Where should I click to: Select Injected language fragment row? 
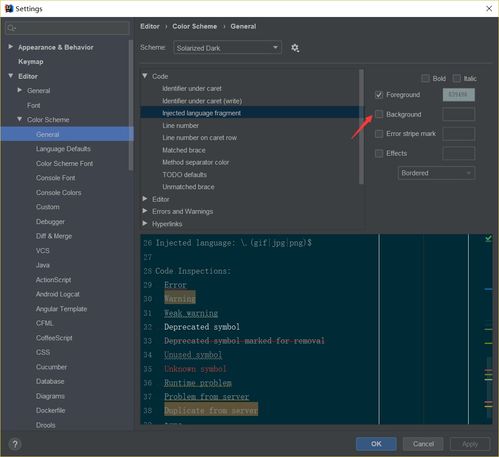250,113
